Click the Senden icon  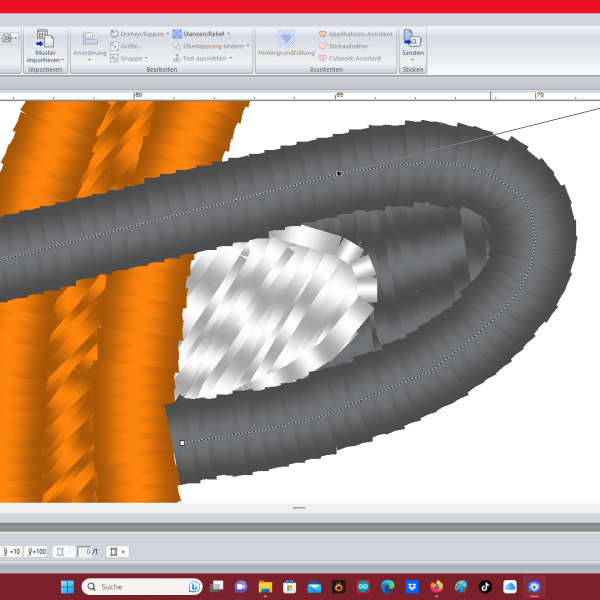click(411, 38)
